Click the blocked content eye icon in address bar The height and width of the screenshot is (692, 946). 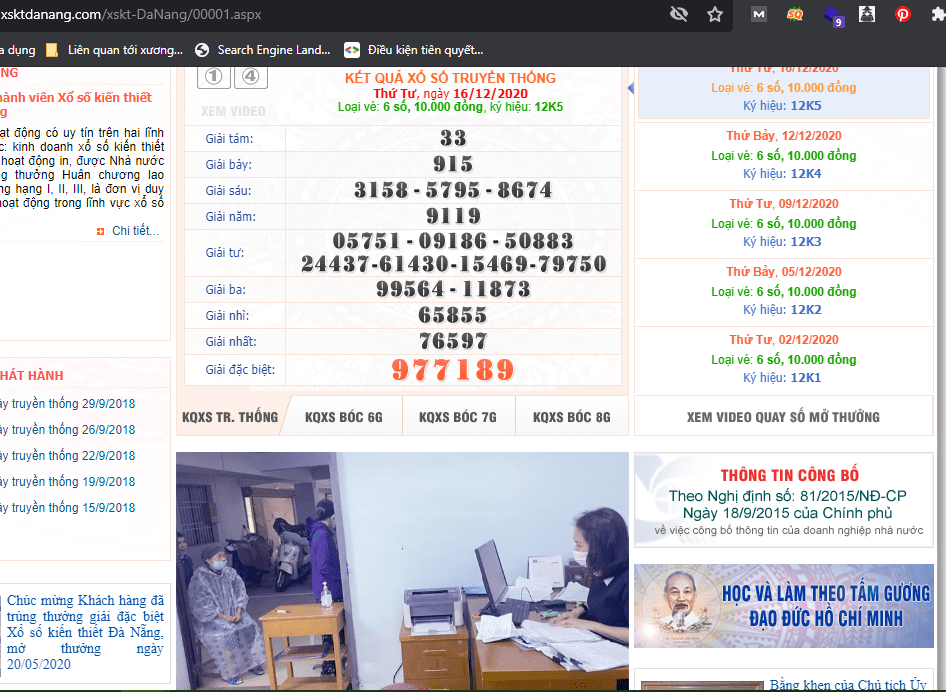[679, 15]
